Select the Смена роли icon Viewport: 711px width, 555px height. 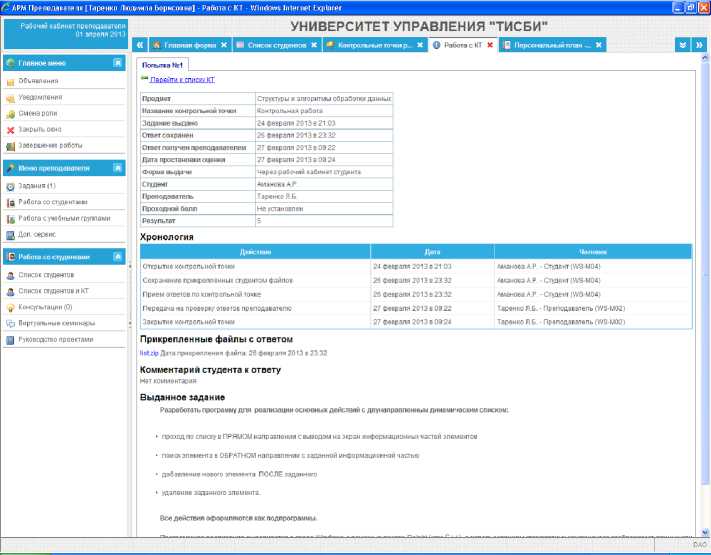click(x=10, y=114)
